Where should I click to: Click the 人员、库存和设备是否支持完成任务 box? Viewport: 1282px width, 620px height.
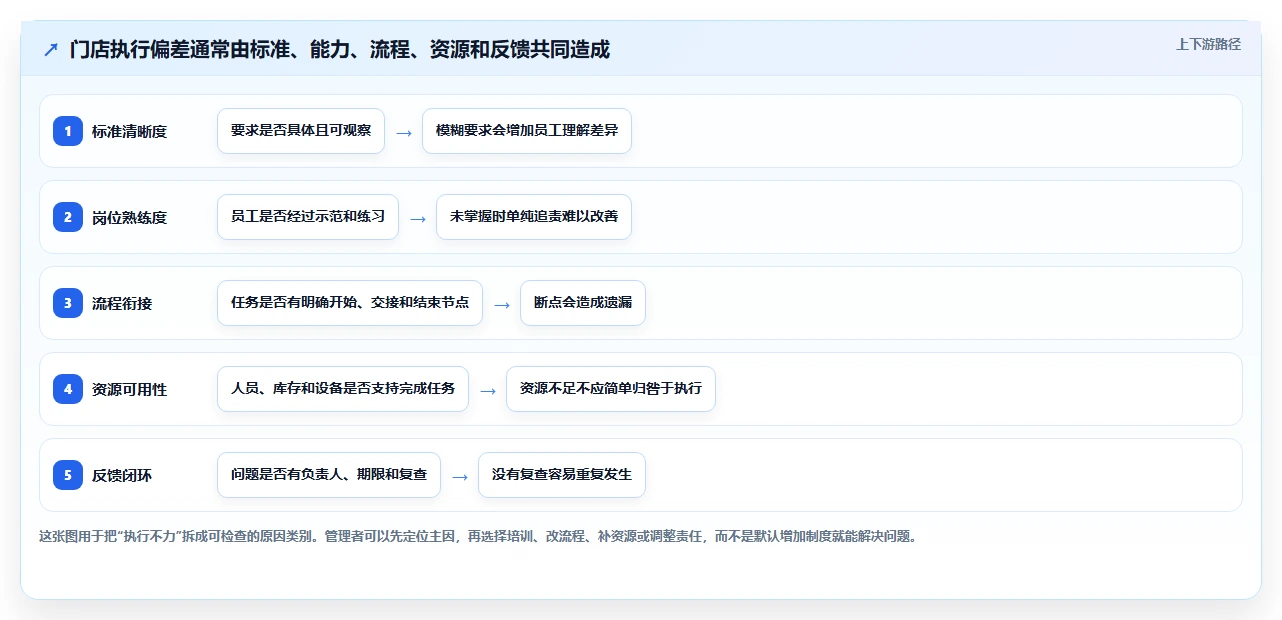[343, 389]
